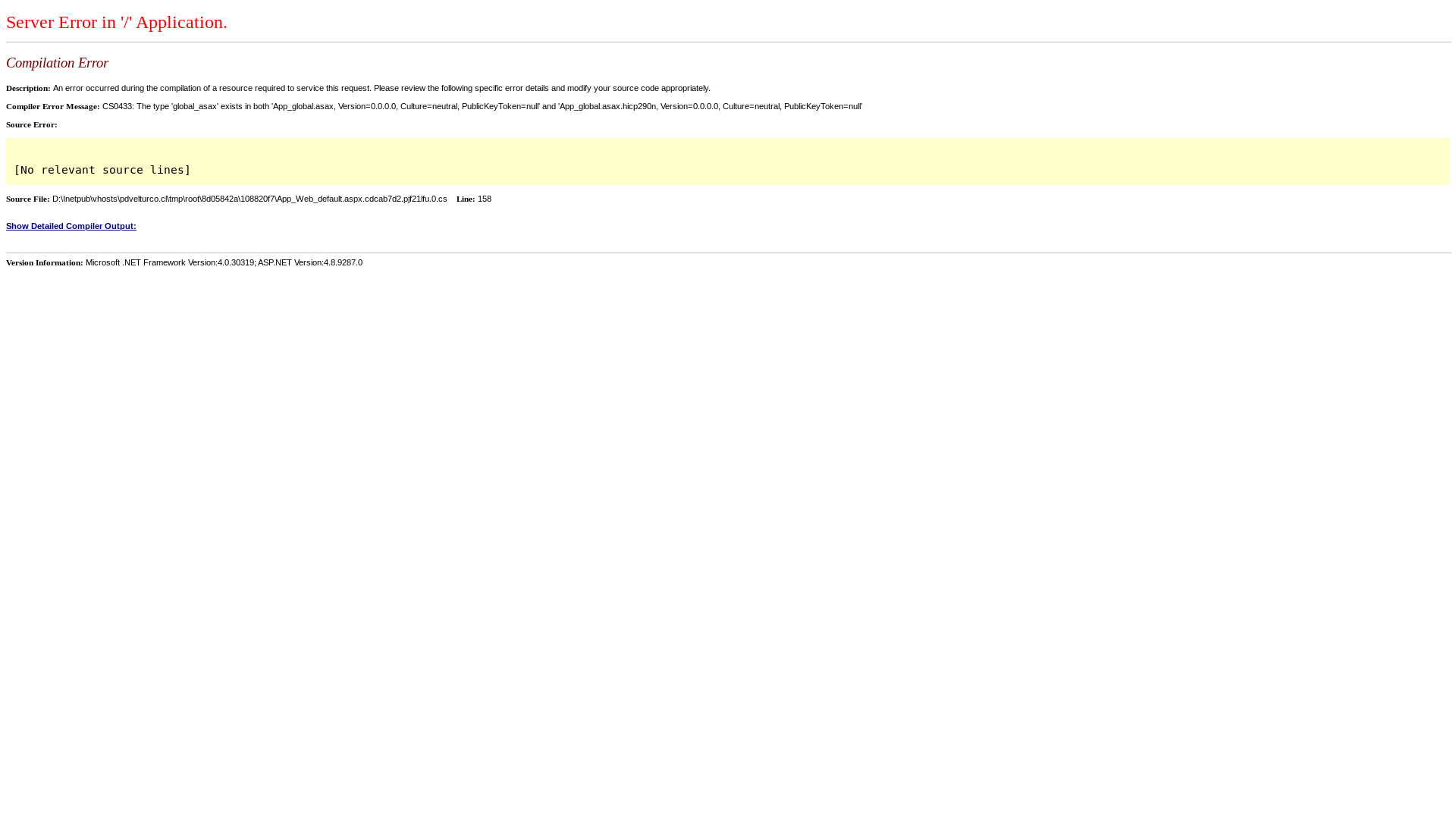The width and height of the screenshot is (1456, 819).
Task: Open the Show Detailed Compiler Output link
Action: pos(71,226)
